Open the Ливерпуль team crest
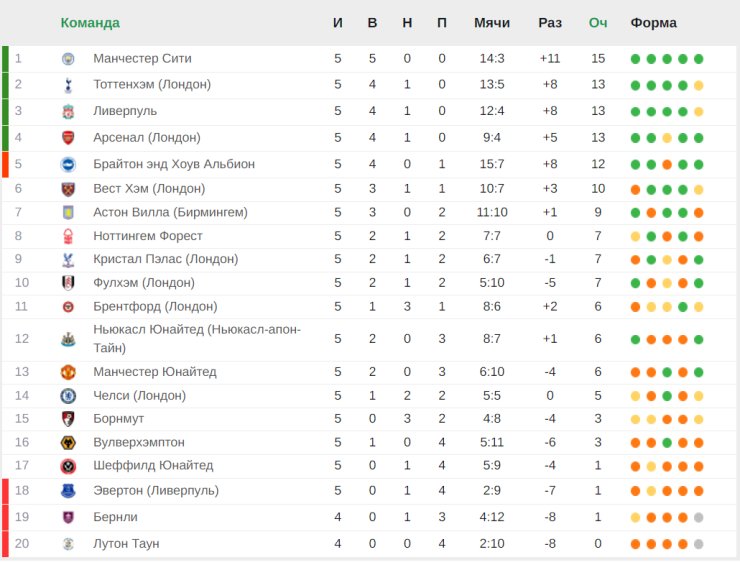The width and height of the screenshot is (740, 565). click(x=68, y=111)
